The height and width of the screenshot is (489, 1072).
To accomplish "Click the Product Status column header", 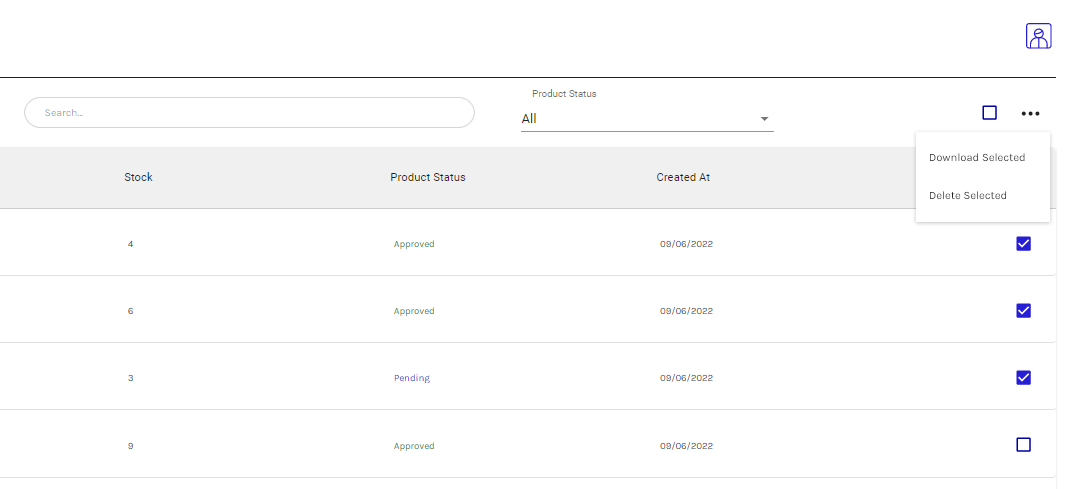I will (427, 178).
